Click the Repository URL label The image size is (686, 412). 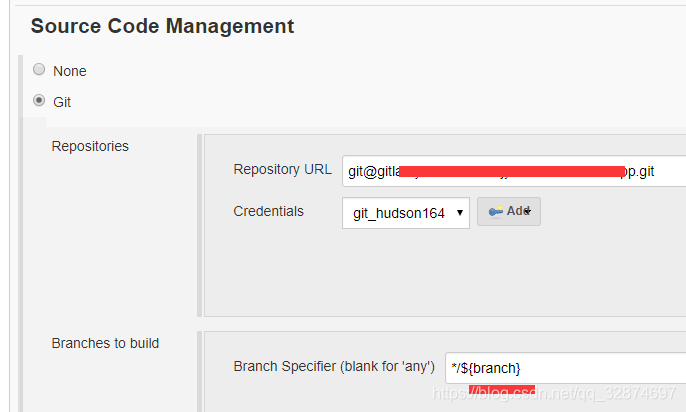[x=283, y=169]
